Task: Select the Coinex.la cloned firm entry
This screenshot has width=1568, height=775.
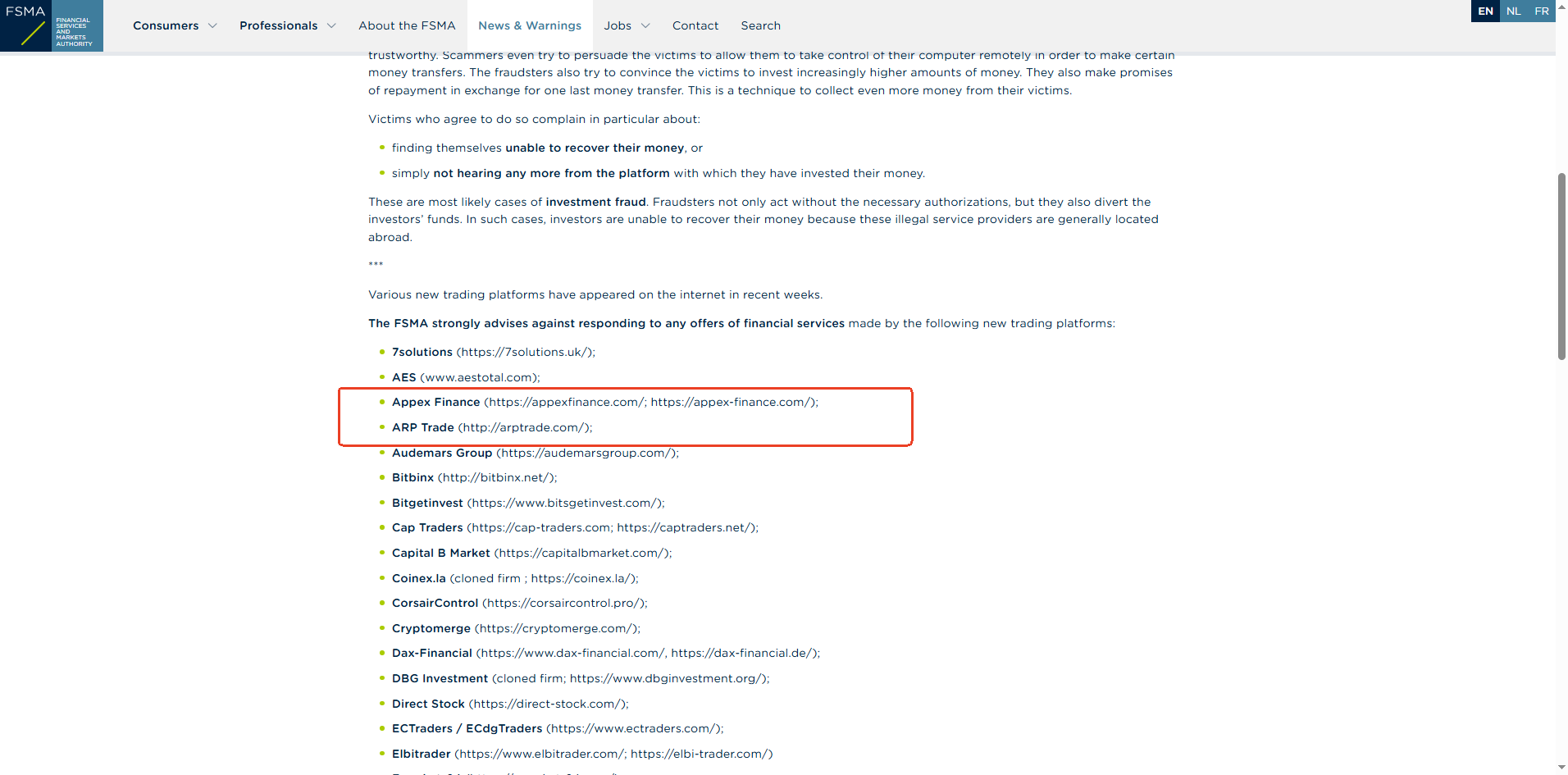Action: pos(515,578)
